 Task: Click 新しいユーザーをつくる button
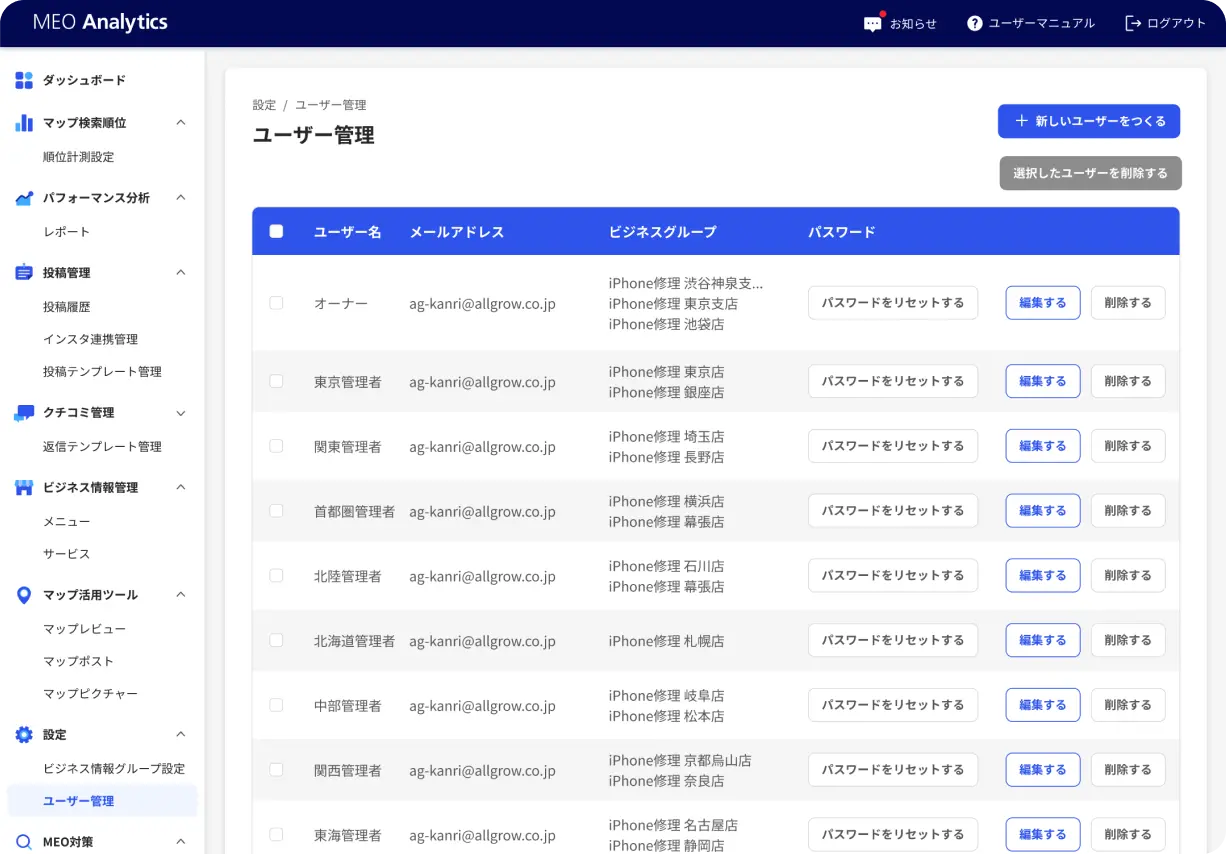click(1088, 120)
